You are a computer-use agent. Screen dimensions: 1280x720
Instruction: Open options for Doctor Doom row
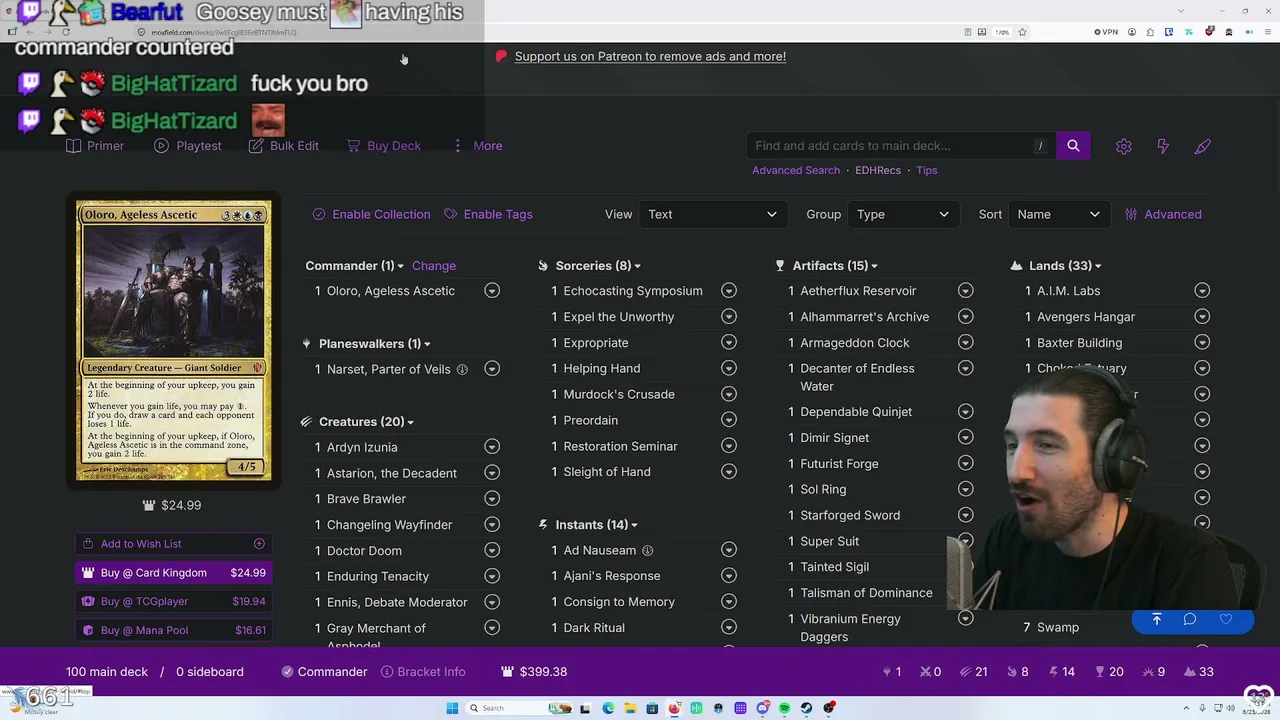(492, 551)
